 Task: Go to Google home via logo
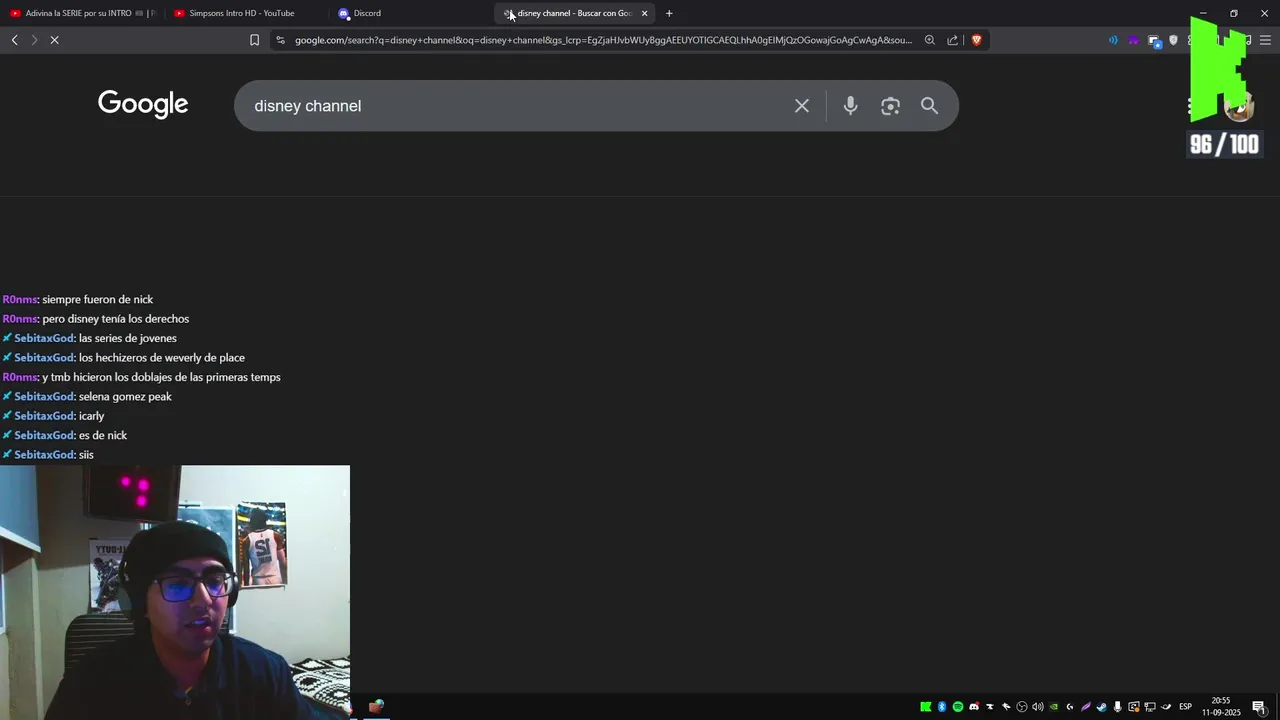(x=143, y=104)
